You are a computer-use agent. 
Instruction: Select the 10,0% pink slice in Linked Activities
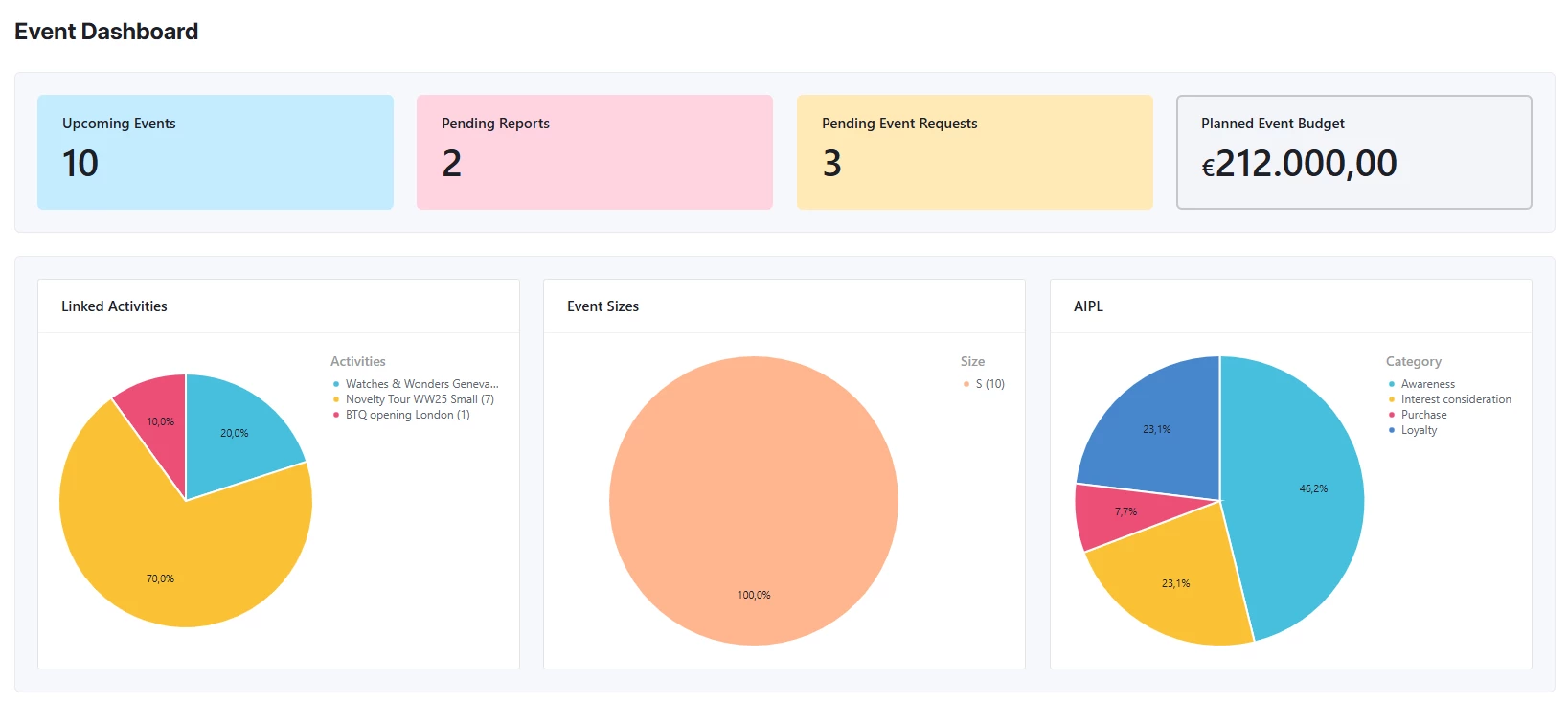pyautogui.click(x=160, y=421)
